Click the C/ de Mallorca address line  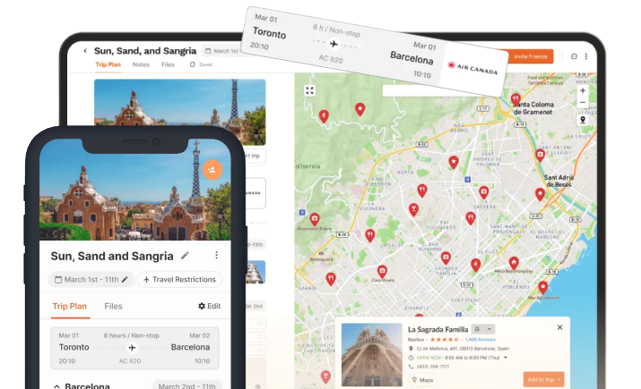click(x=462, y=349)
